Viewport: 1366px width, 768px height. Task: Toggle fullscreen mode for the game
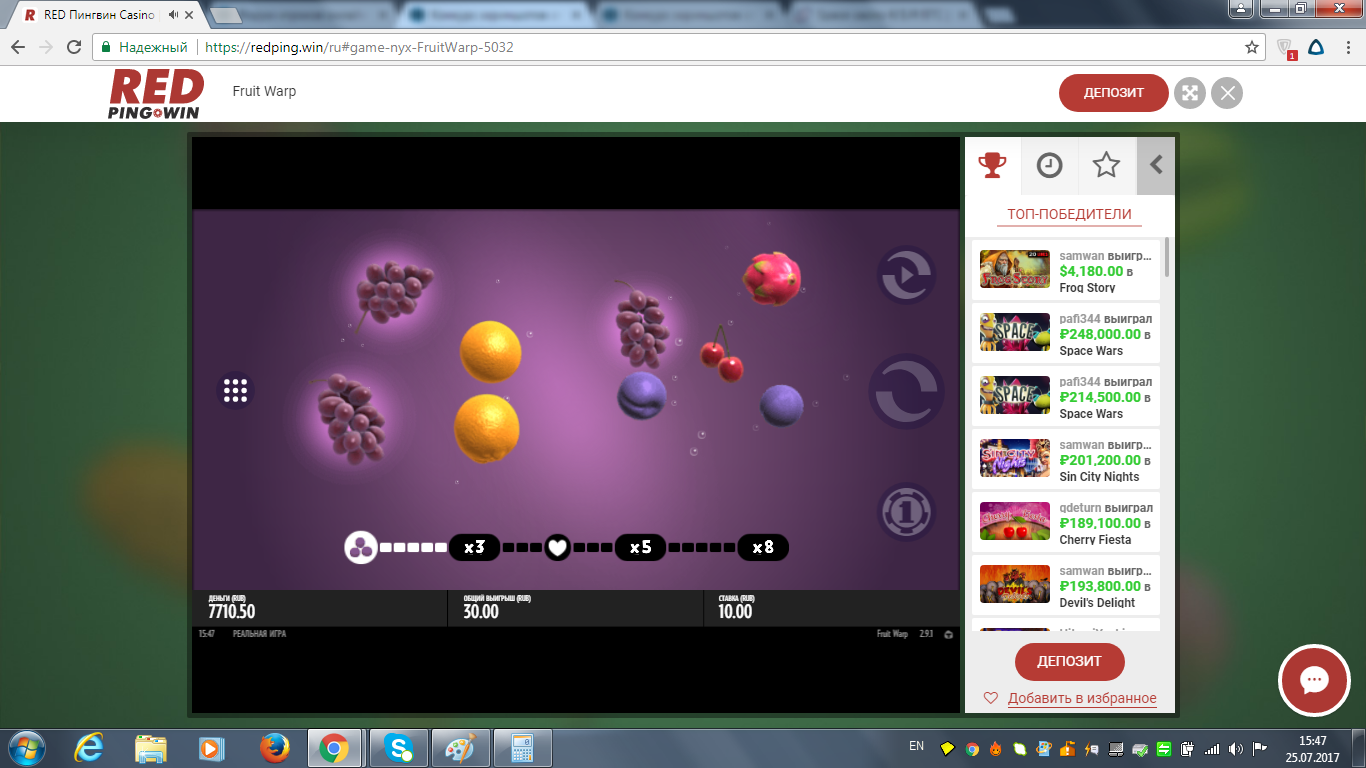tap(1189, 93)
